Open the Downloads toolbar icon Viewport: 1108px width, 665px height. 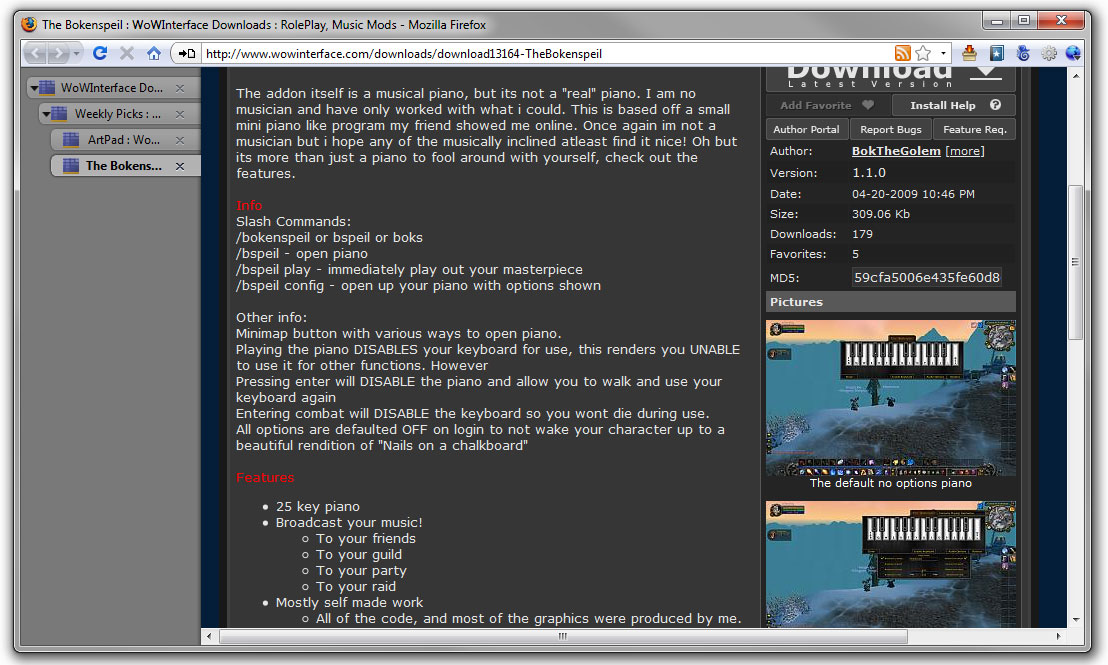[x=970, y=53]
